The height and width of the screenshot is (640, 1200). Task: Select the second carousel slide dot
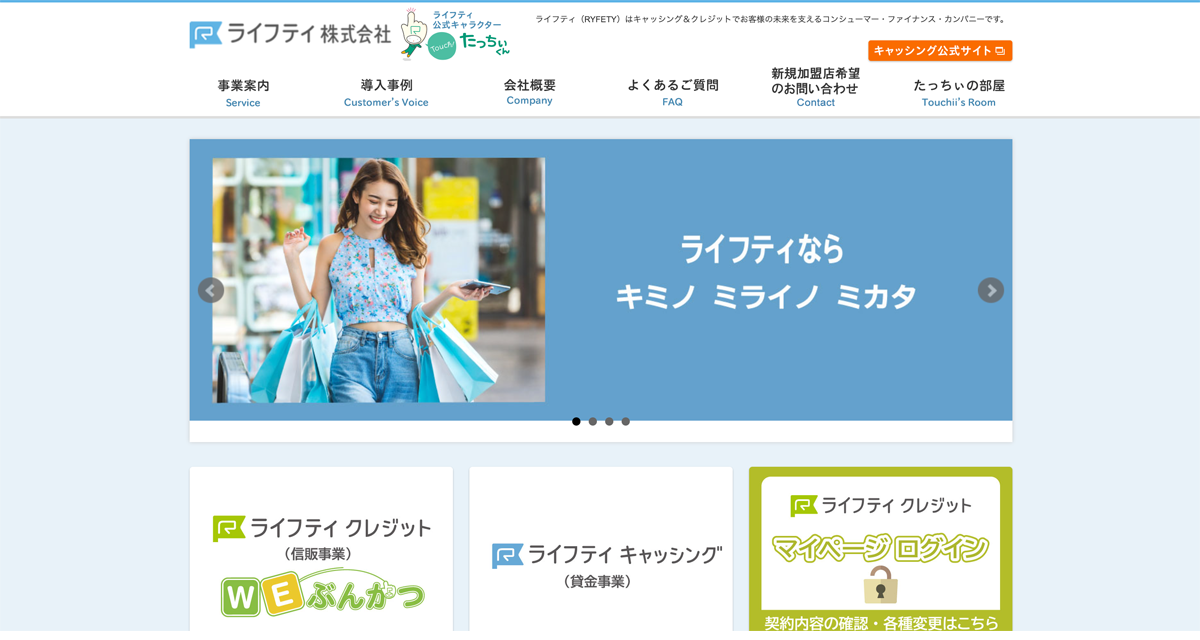(x=592, y=421)
